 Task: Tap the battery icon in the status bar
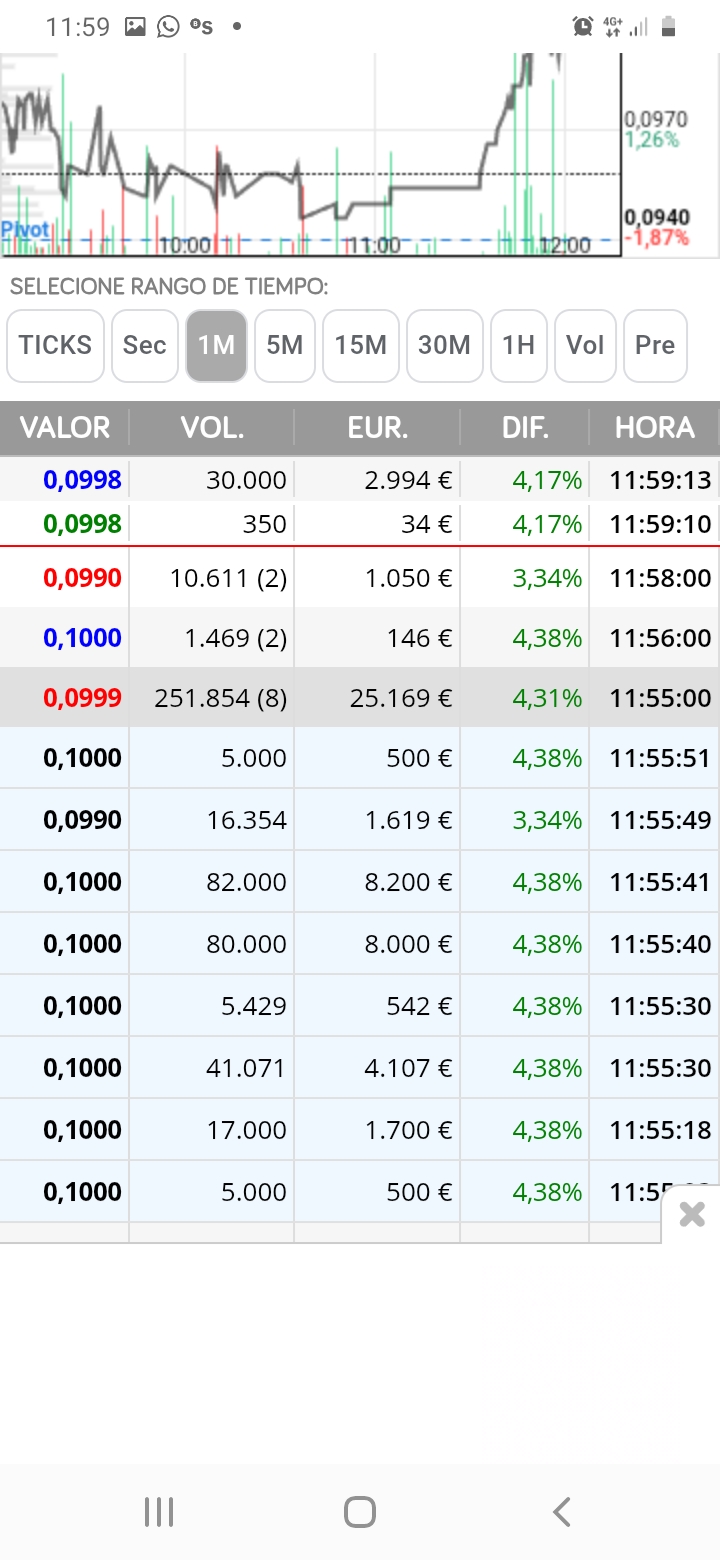coord(668,27)
